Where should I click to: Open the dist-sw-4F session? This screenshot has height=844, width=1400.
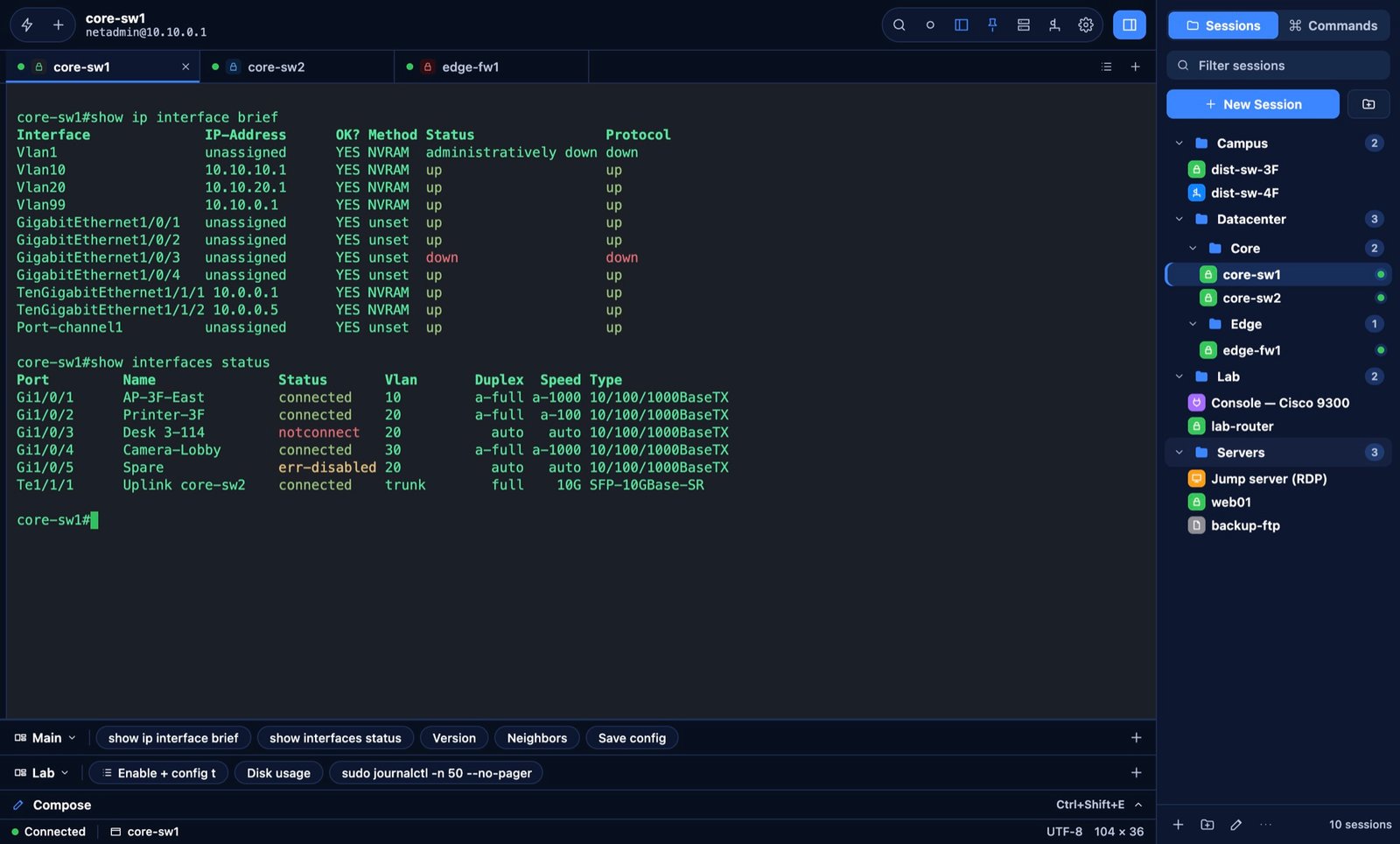coord(1278,193)
